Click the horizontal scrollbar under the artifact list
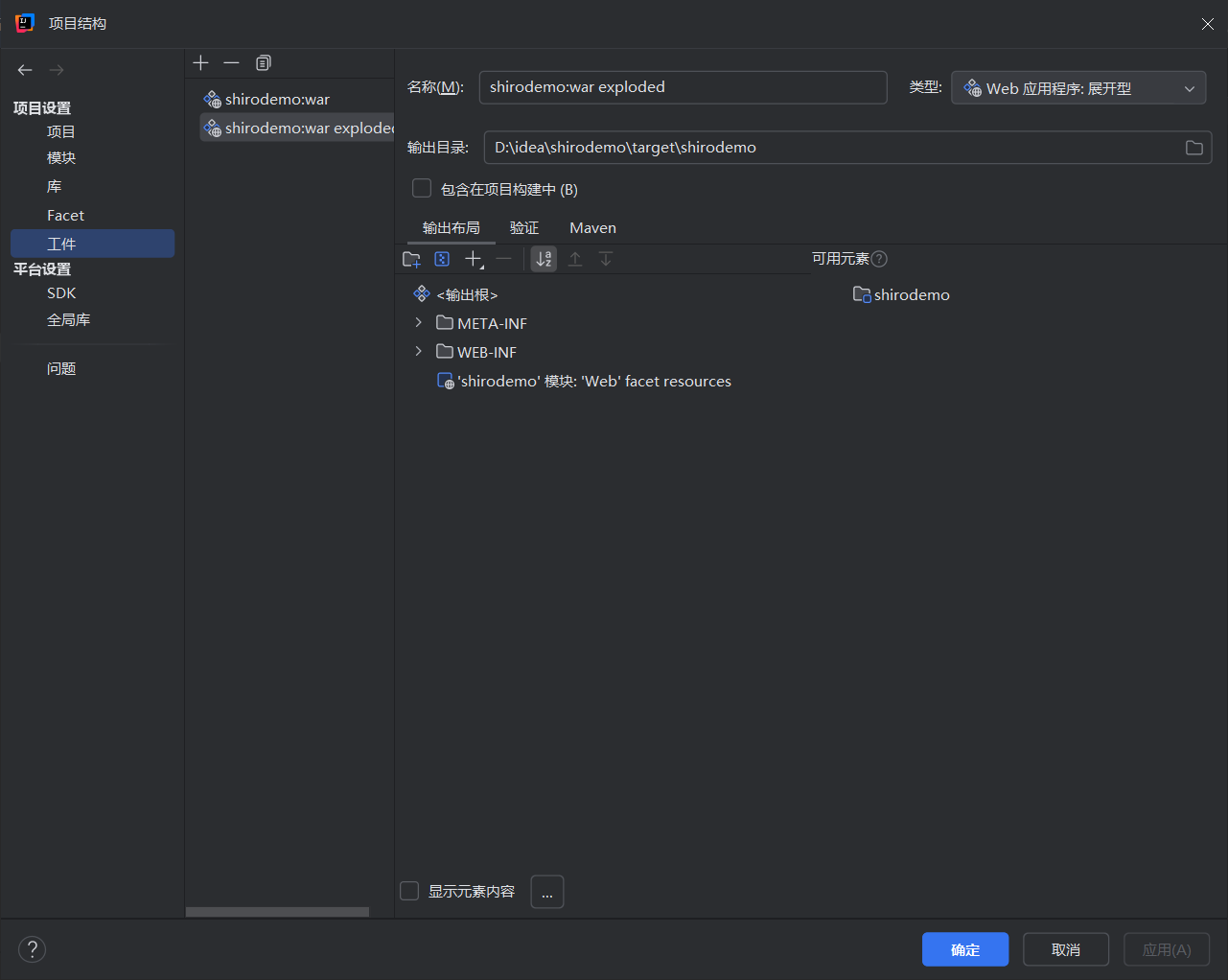The width and height of the screenshot is (1228, 980). tap(277, 912)
